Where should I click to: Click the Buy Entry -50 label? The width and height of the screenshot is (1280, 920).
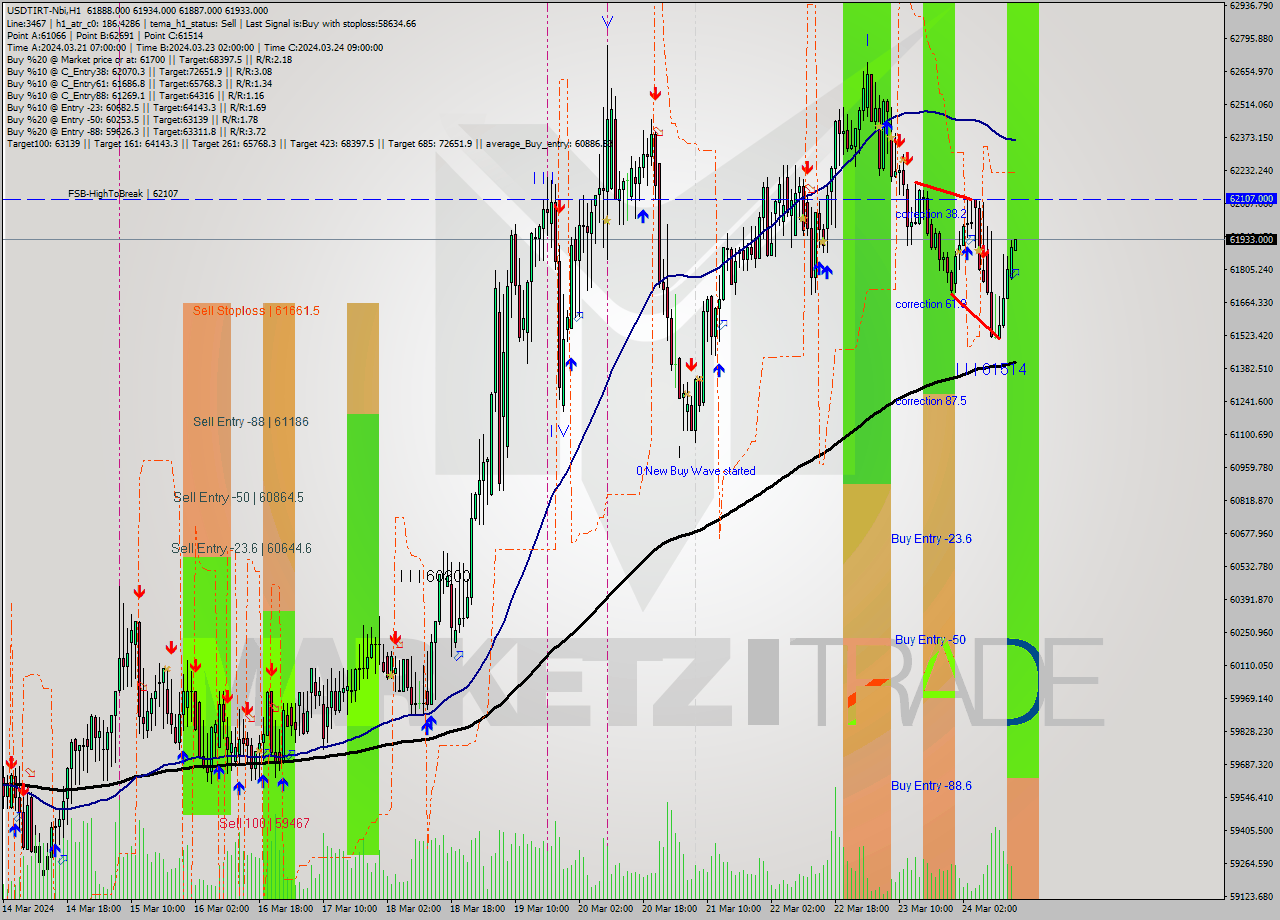coord(930,639)
